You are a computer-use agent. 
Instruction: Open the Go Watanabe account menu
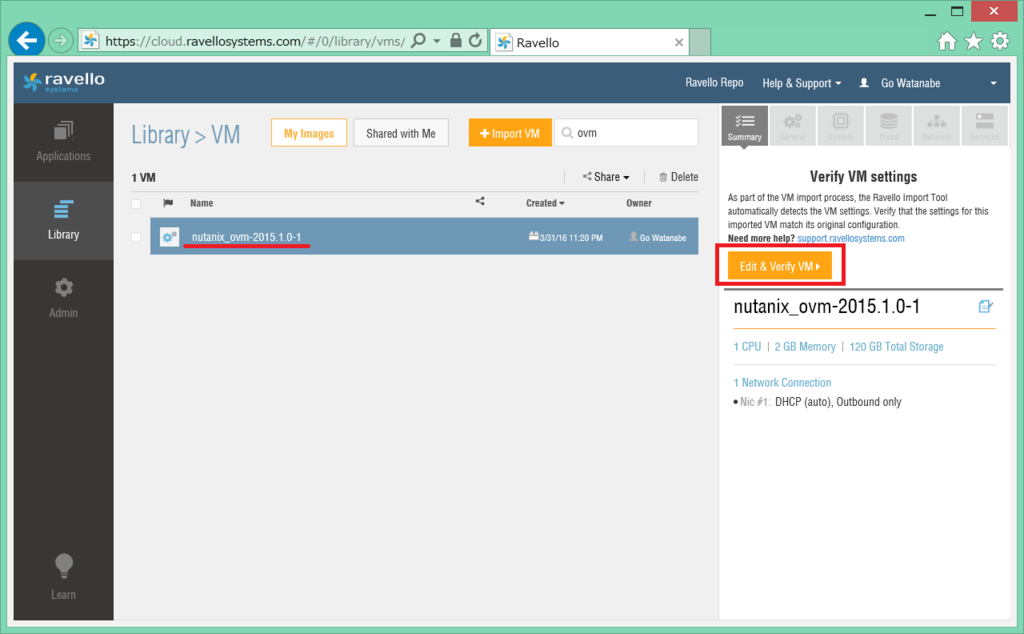[910, 83]
